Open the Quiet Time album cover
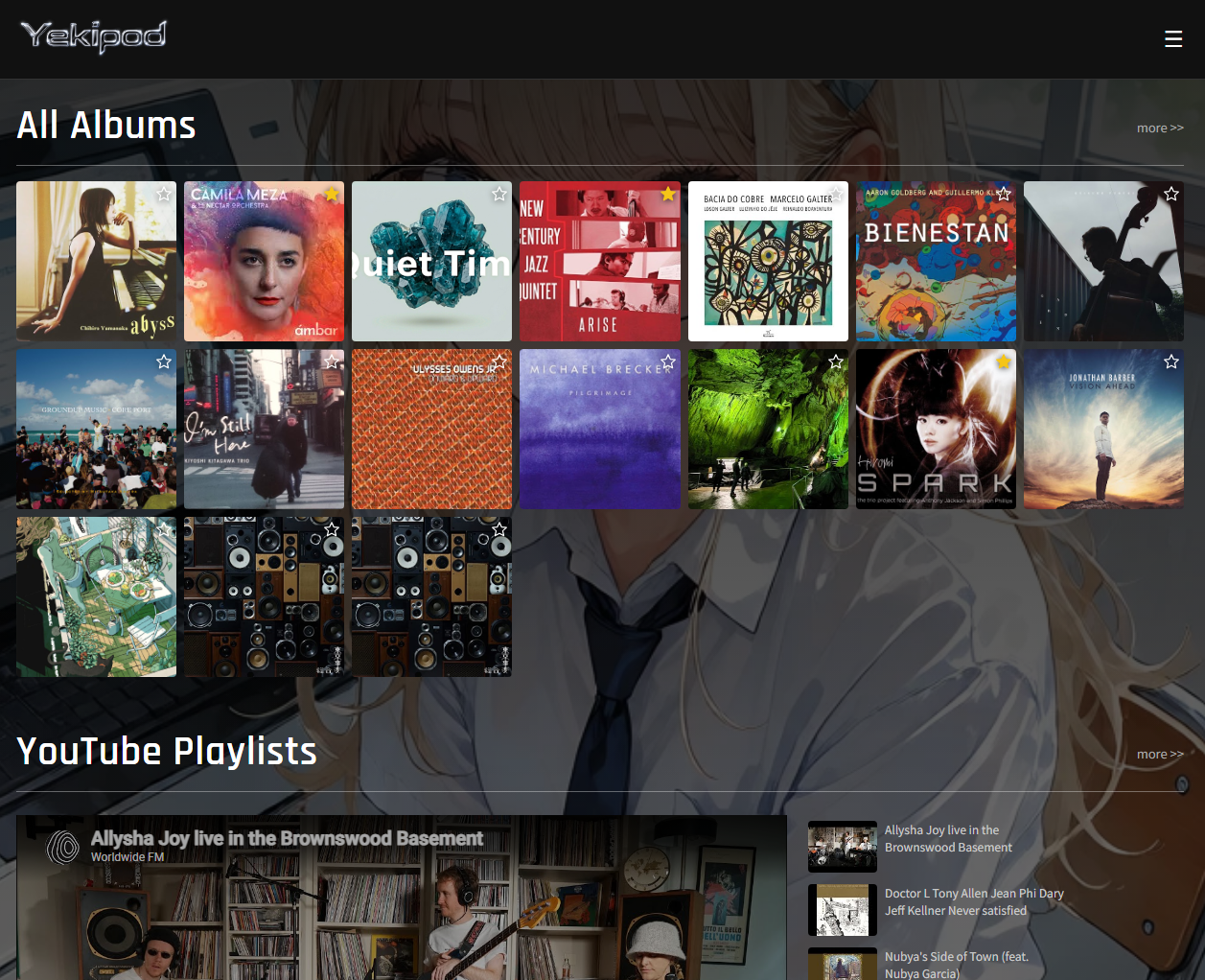The width and height of the screenshot is (1205, 980). 431,262
